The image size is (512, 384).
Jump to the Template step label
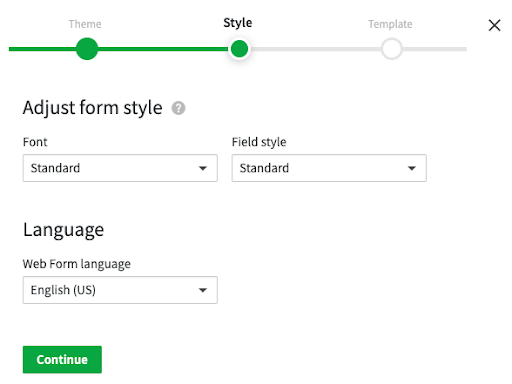tap(390, 24)
